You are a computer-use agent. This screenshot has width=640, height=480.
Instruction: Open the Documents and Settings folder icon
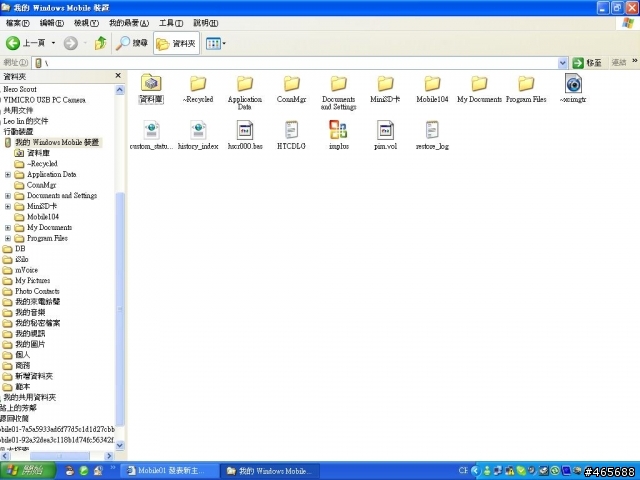pos(339,83)
